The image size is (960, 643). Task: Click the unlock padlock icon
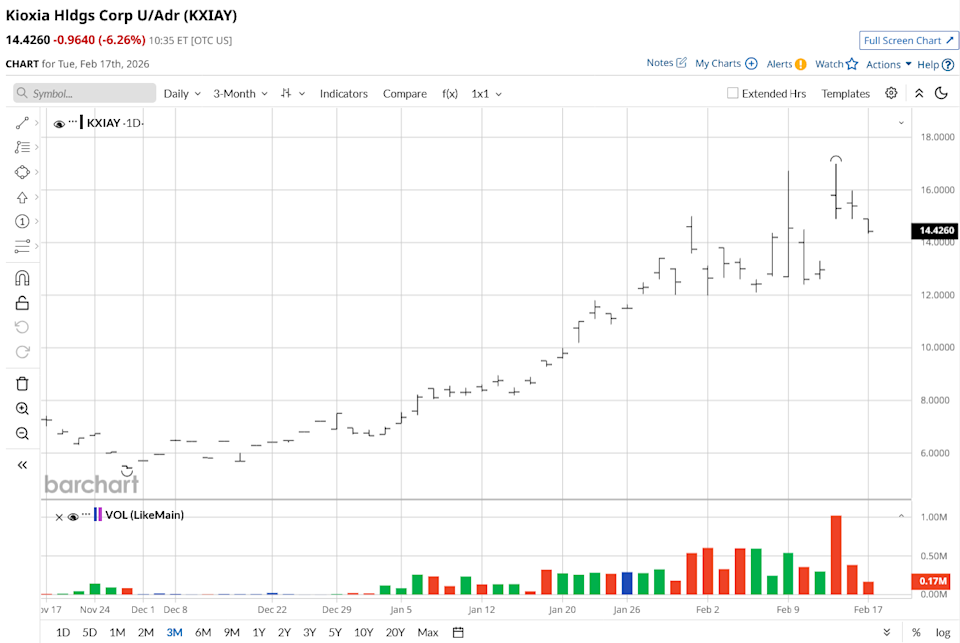pyautogui.click(x=22, y=302)
